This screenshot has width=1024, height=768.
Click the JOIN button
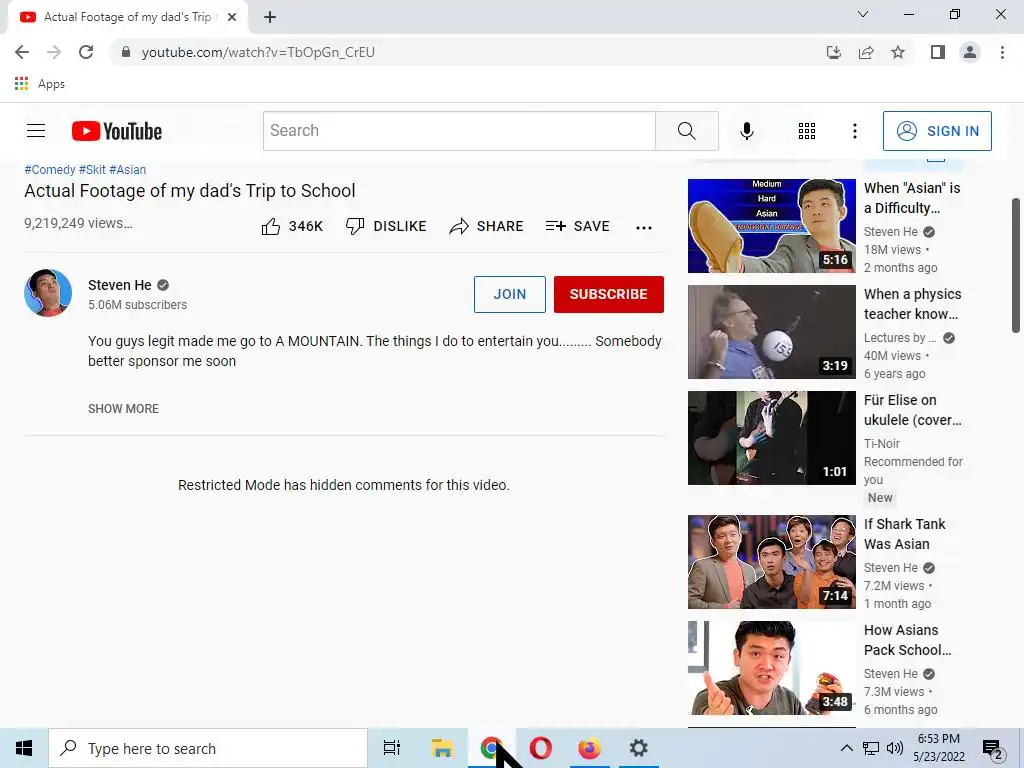pos(509,294)
